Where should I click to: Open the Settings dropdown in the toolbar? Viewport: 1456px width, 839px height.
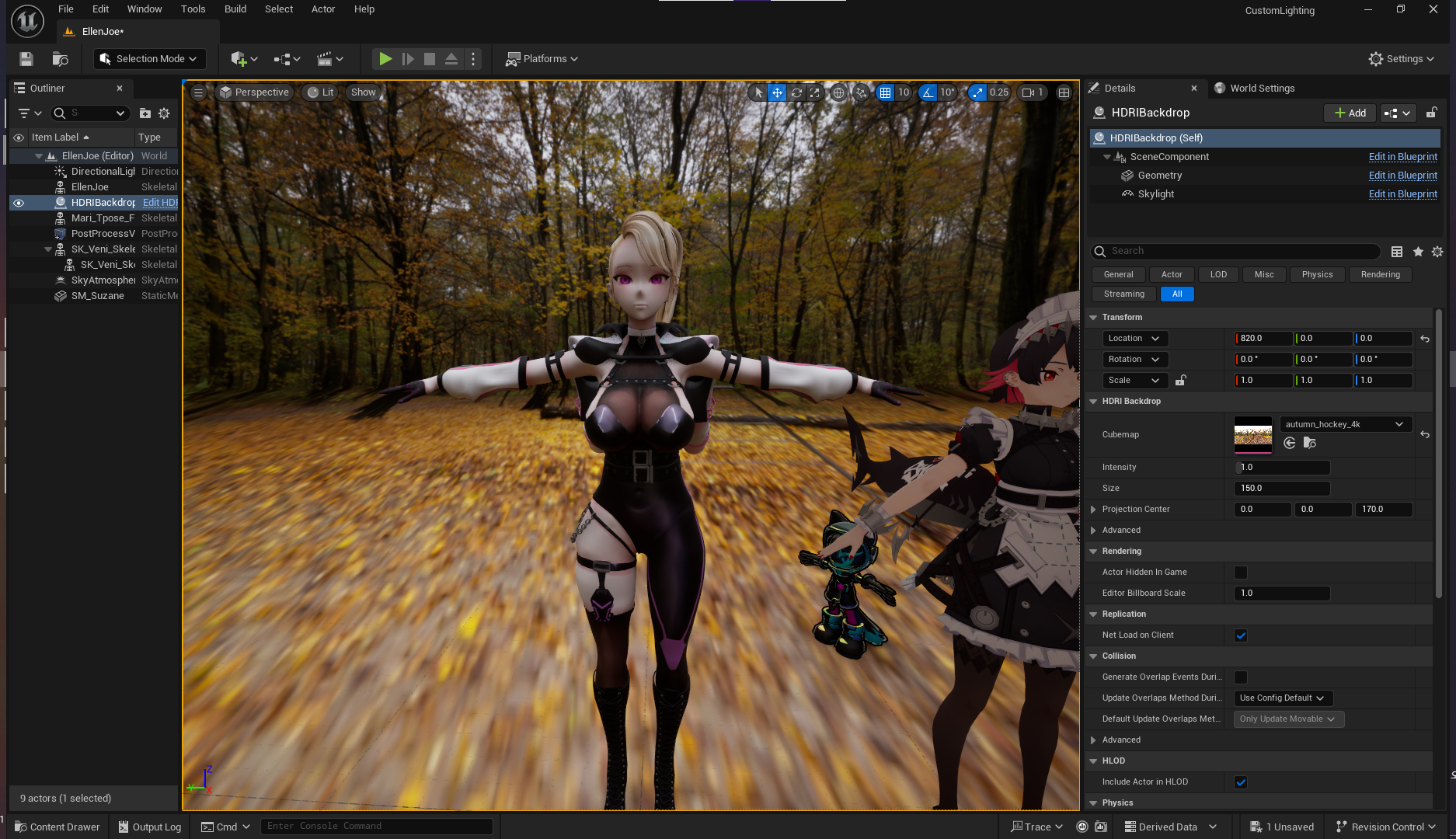(1402, 59)
